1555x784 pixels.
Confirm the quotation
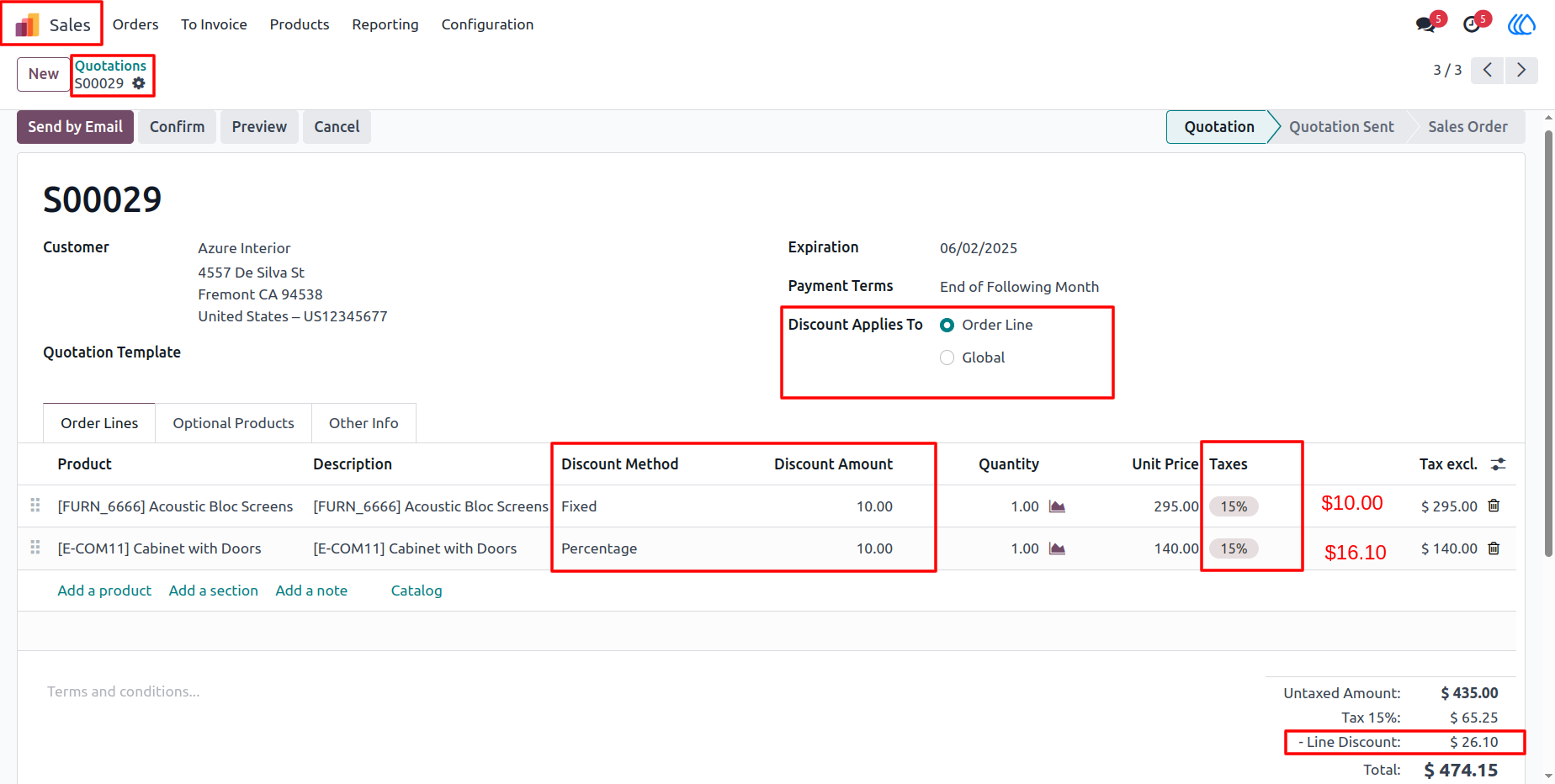177,127
